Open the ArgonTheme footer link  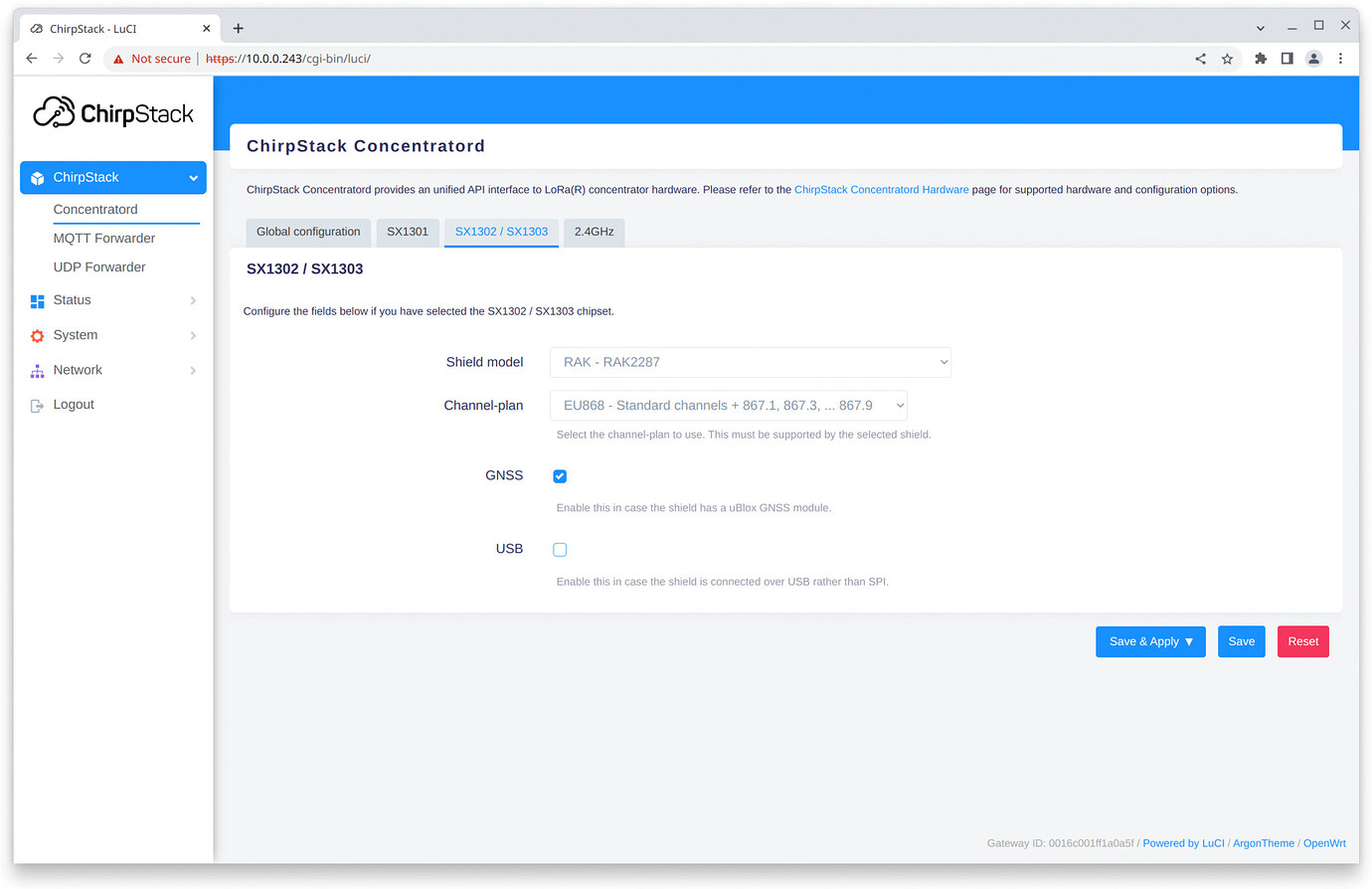click(x=1264, y=843)
